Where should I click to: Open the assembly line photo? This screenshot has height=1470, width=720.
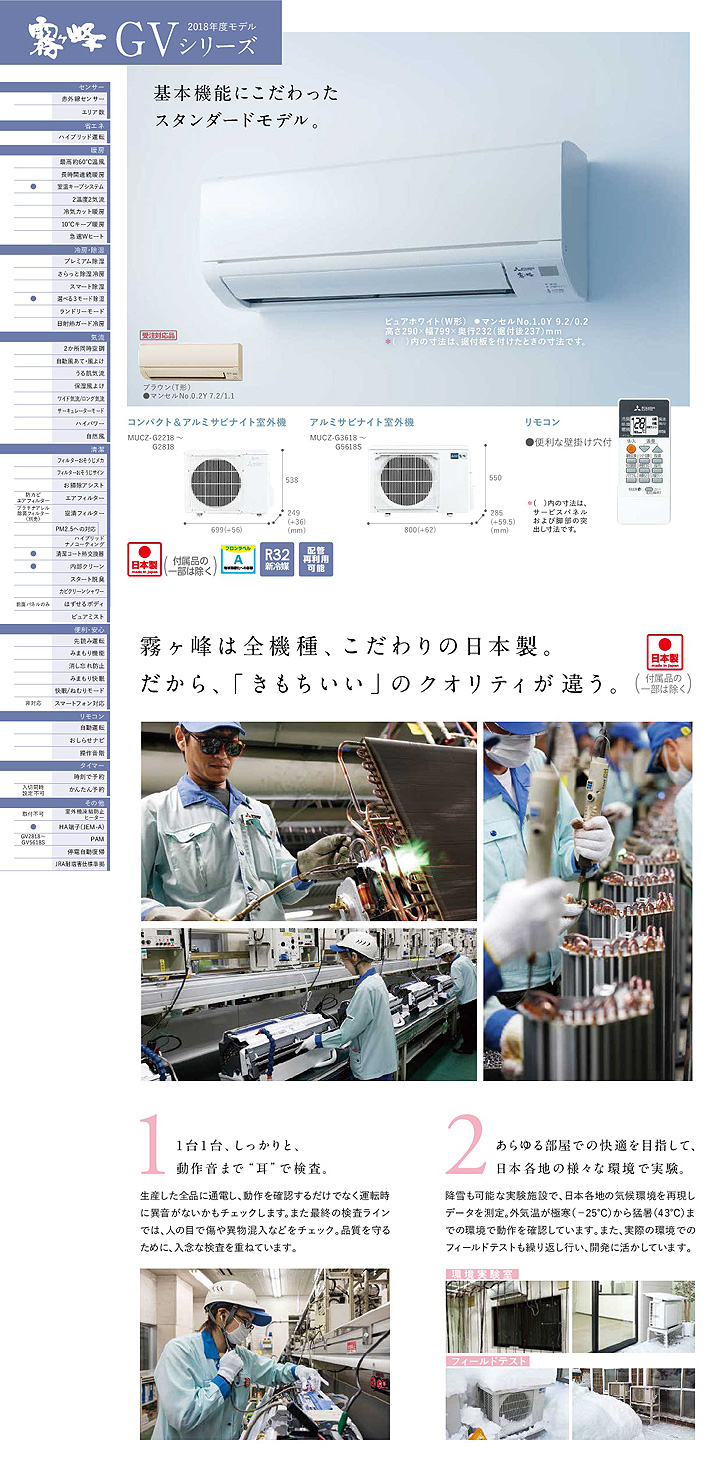pyautogui.click(x=308, y=1005)
